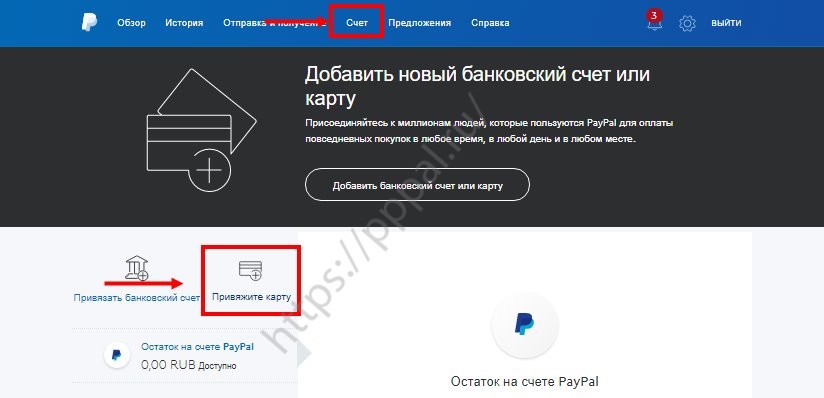Open the Отправка и получение tab
The width and height of the screenshot is (824, 398).
pos(274,23)
